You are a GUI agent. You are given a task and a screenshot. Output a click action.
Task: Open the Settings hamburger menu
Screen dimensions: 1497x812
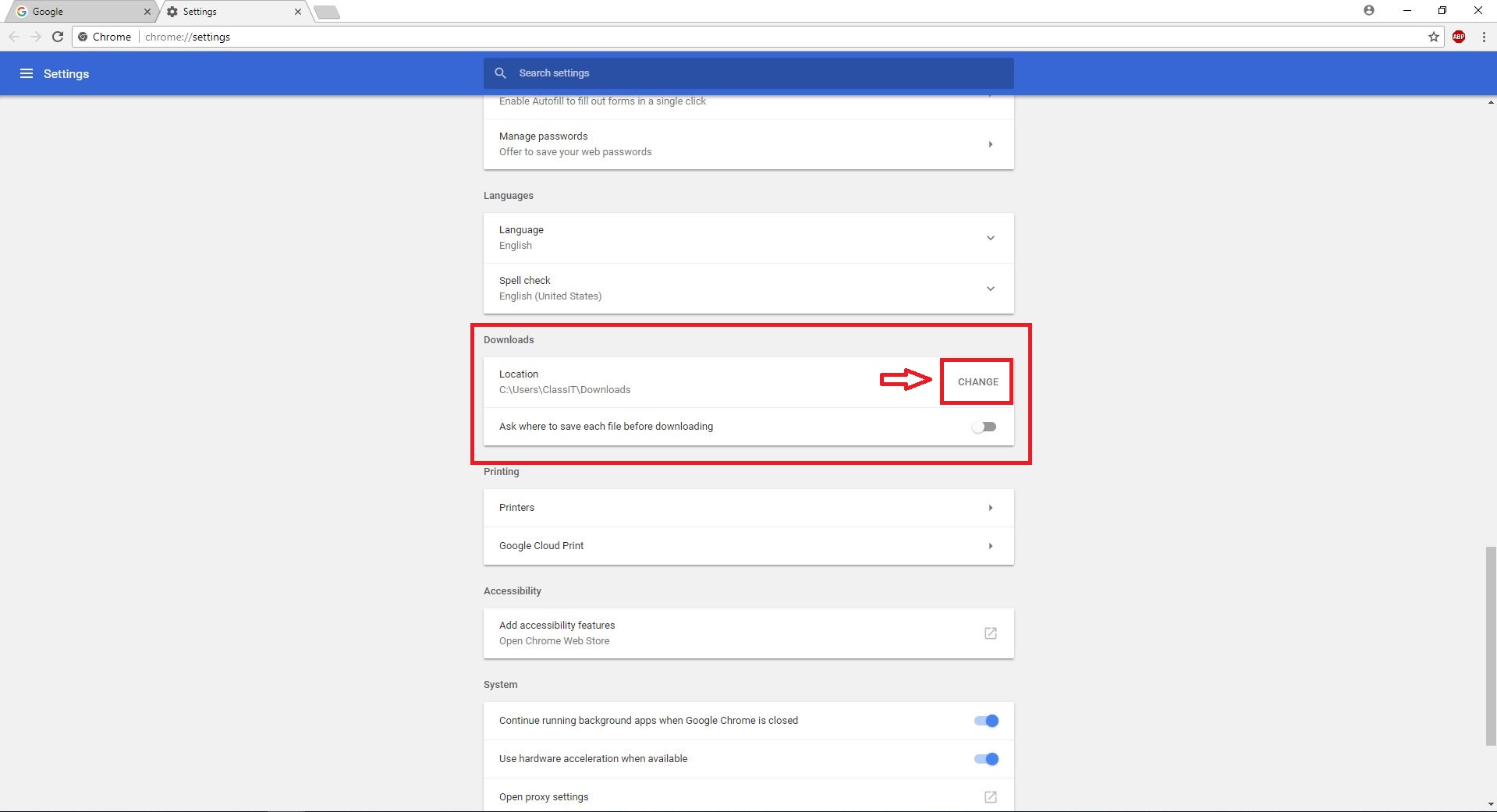[x=27, y=73]
